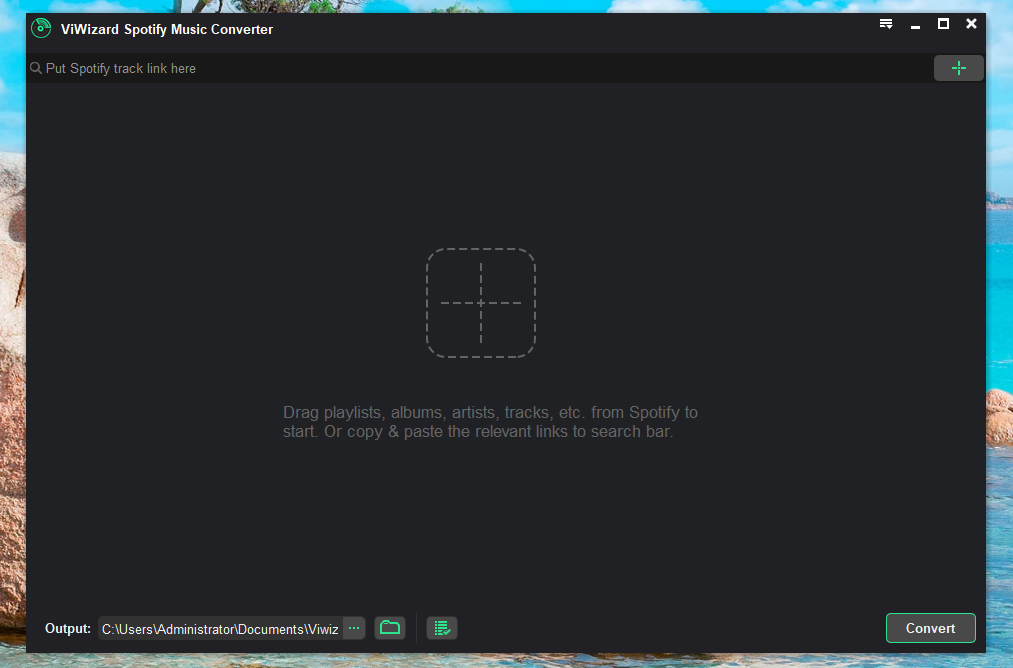Click the 'Drag playlists, albums' instruction text
This screenshot has width=1013, height=668.
[x=490, y=412]
